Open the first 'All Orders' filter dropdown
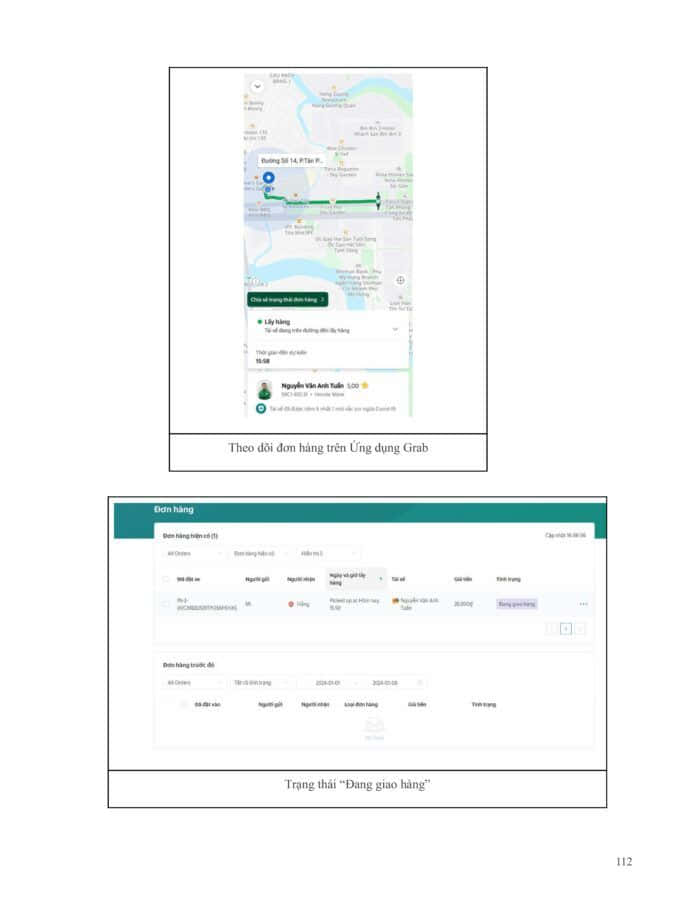700x906 pixels. coord(194,553)
